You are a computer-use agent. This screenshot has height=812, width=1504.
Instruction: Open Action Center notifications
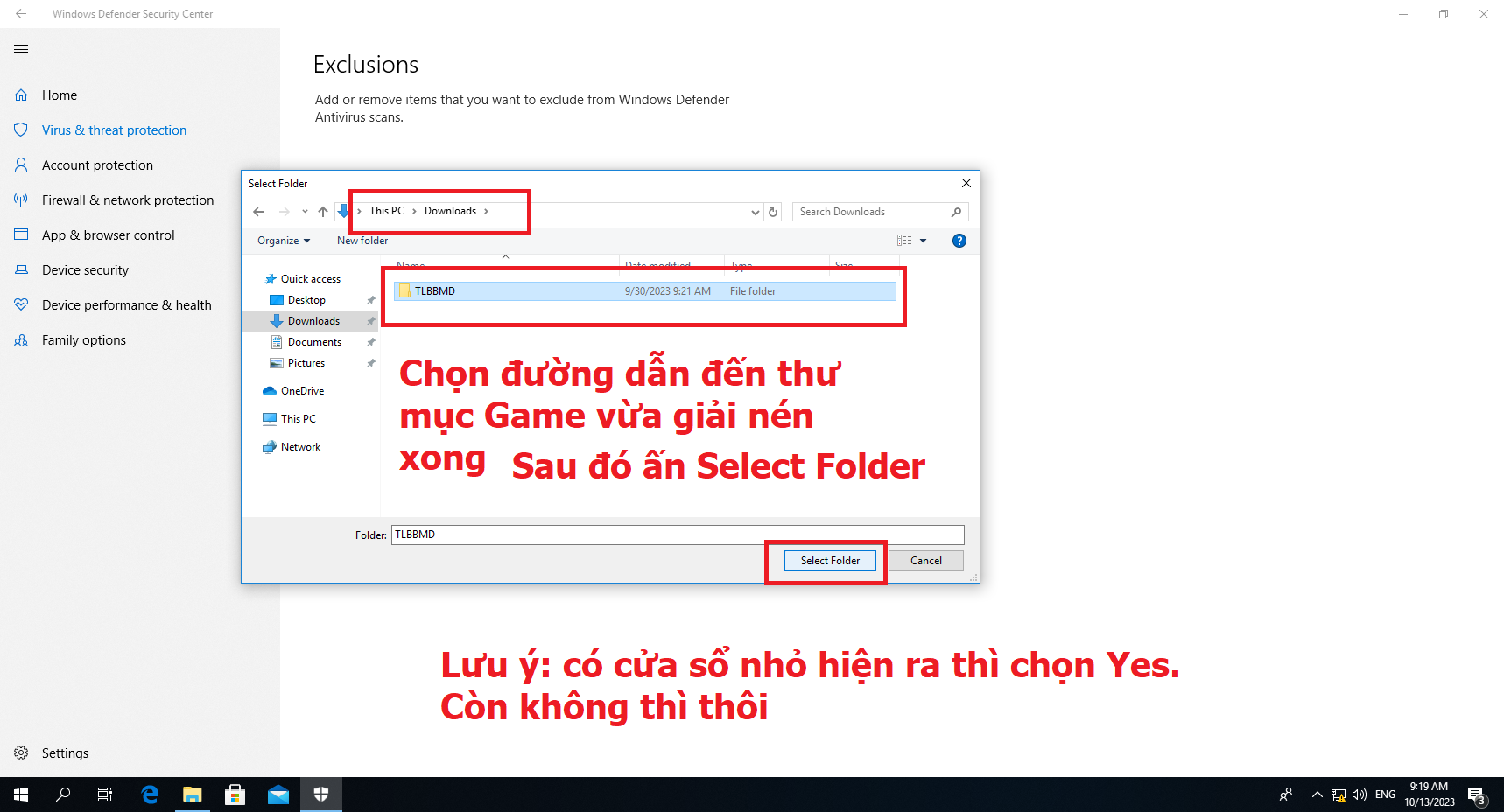click(1478, 794)
